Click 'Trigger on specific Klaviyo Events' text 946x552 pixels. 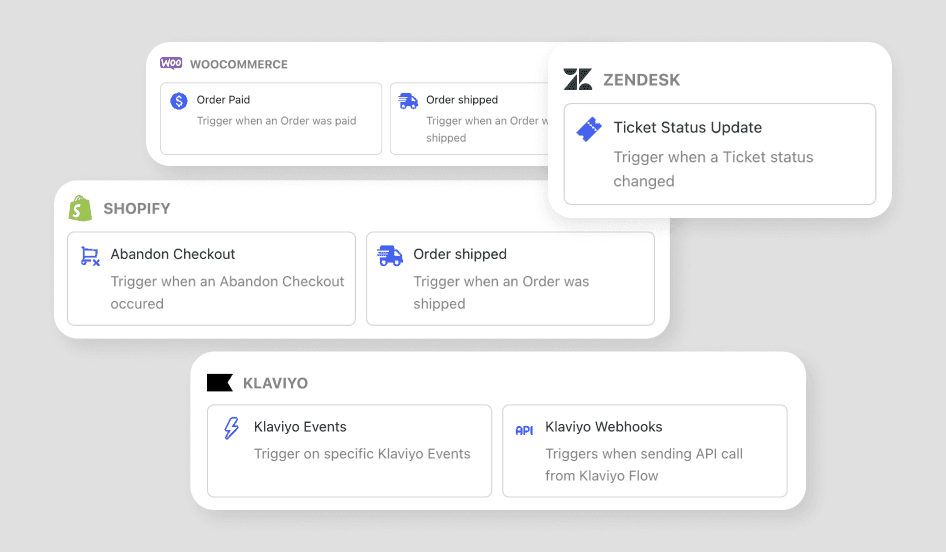[362, 454]
